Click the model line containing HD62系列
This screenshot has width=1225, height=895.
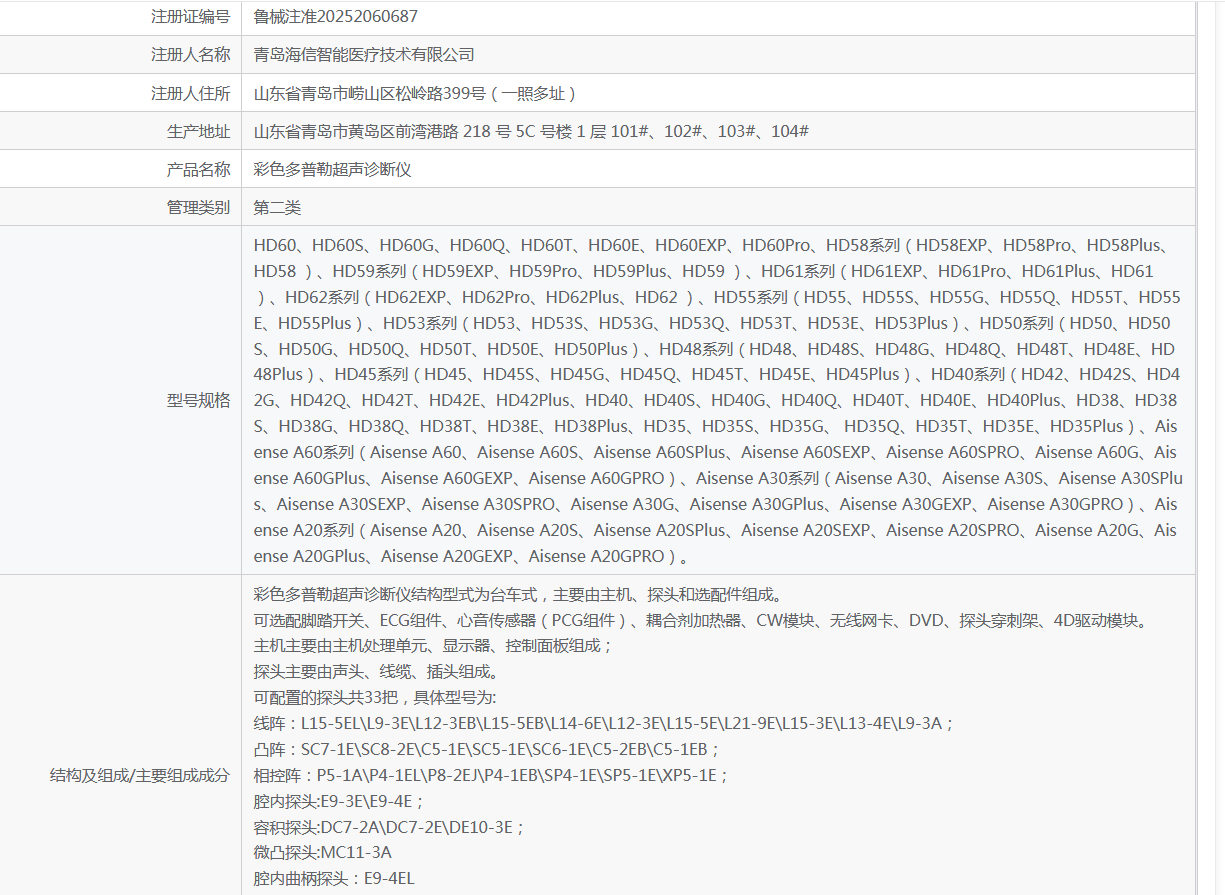point(718,297)
